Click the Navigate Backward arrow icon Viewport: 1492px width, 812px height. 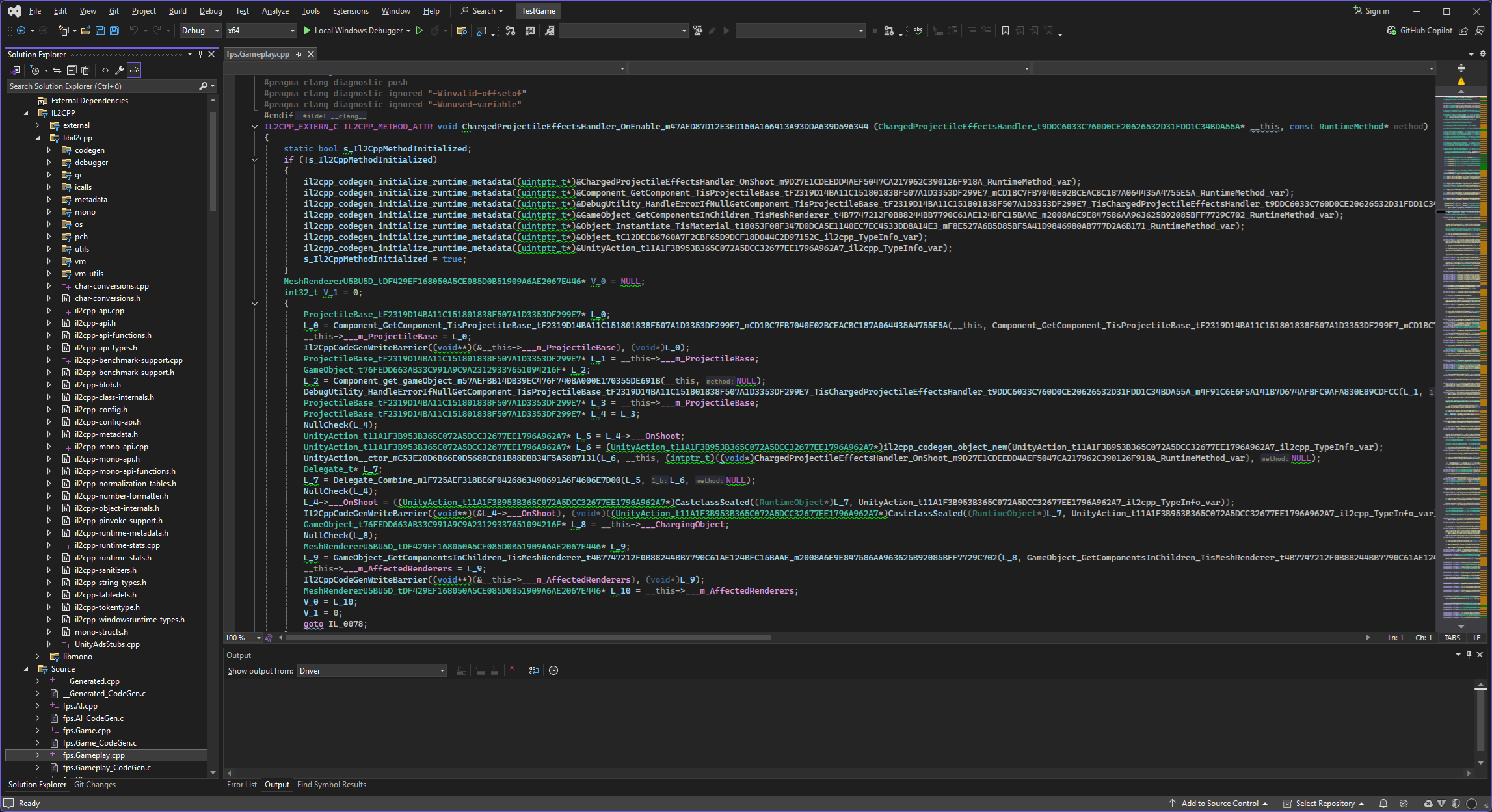(x=21, y=31)
